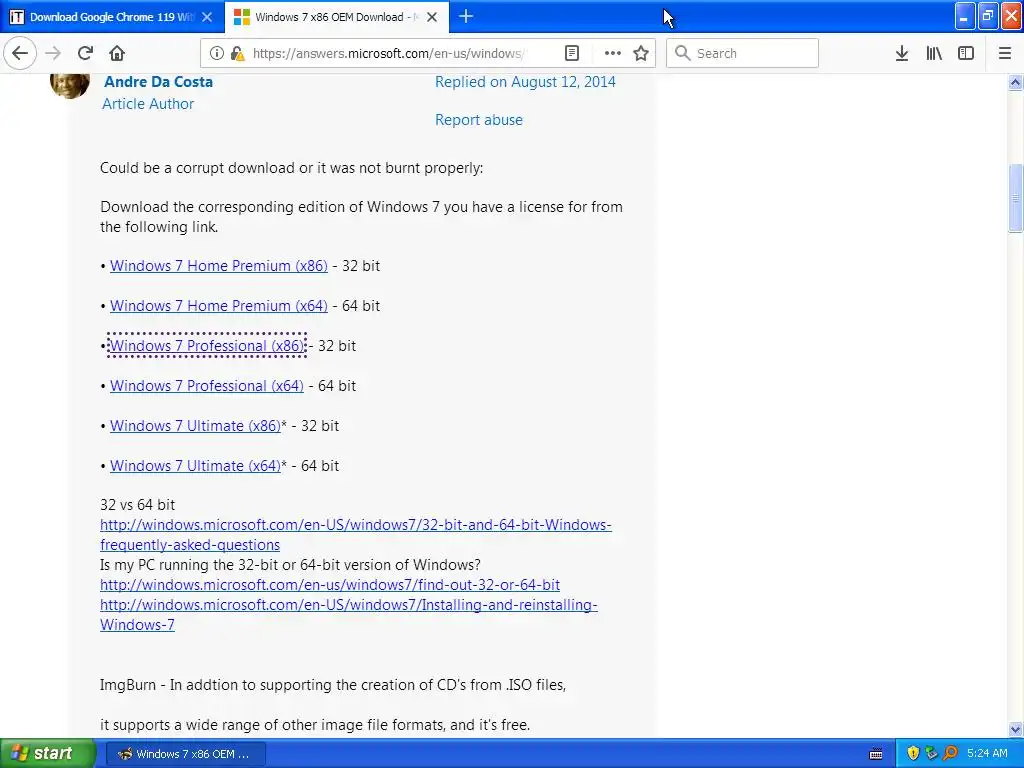
Task: Click the vertical scrollbar thumb
Action: point(1016,198)
